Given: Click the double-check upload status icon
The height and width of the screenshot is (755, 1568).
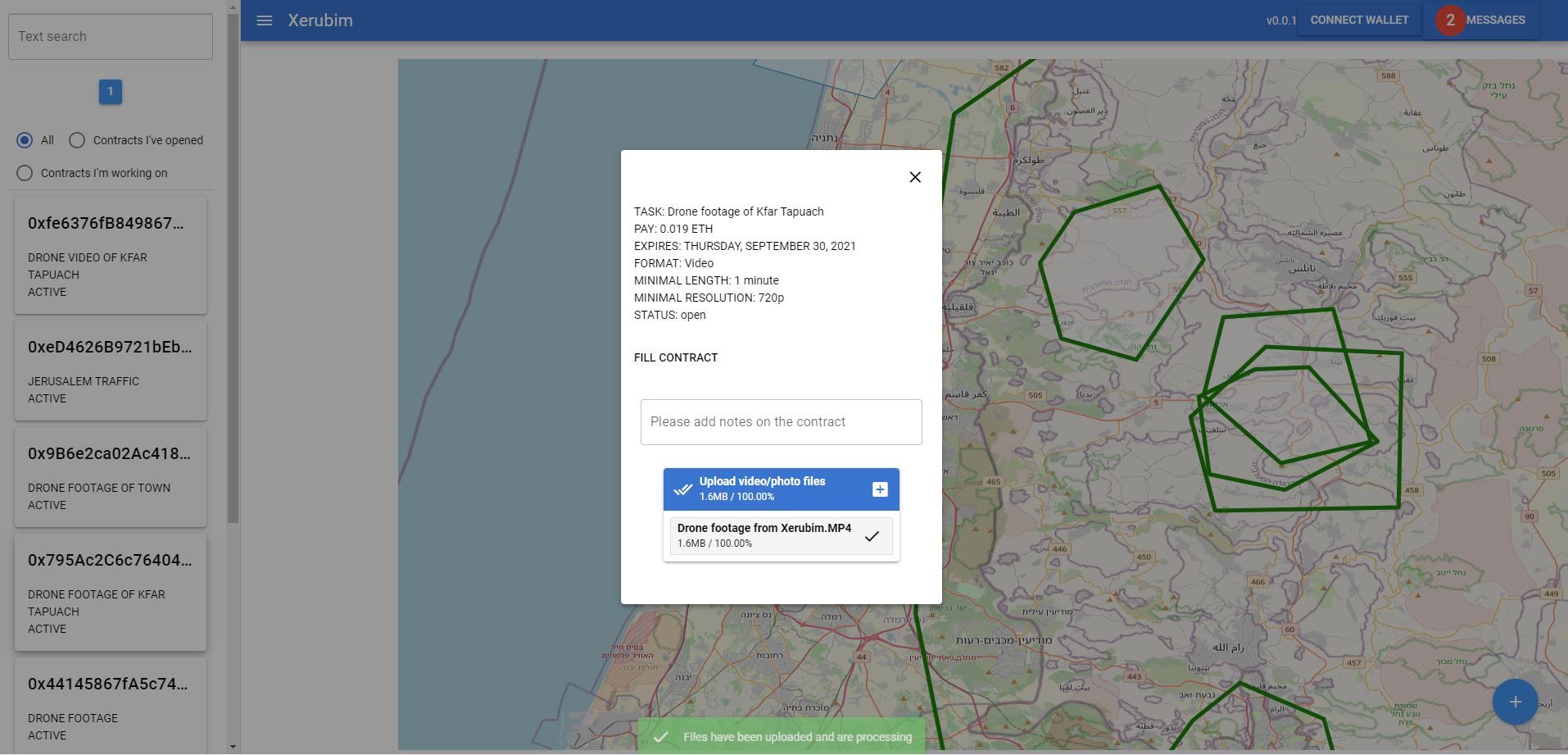Looking at the screenshot, I should click(x=682, y=489).
